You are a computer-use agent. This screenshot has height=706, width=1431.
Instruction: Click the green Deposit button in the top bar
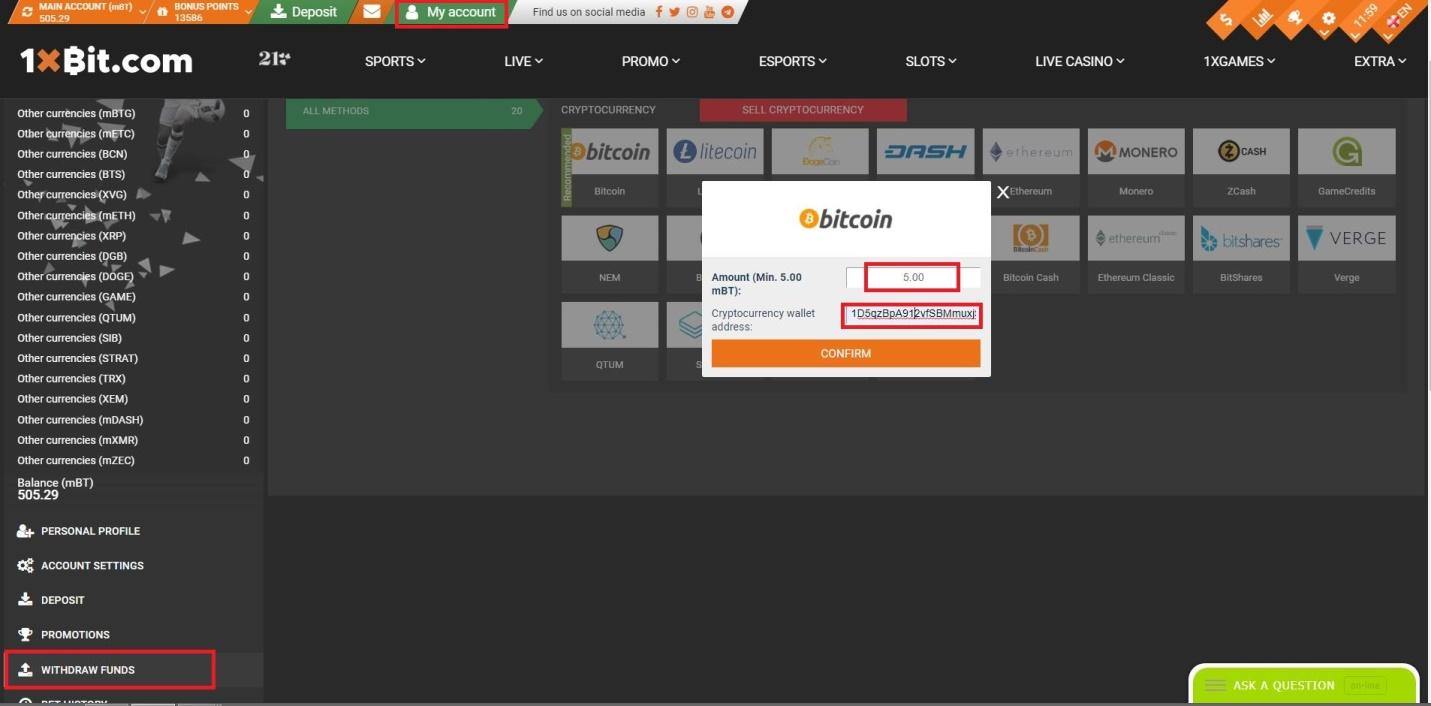304,12
